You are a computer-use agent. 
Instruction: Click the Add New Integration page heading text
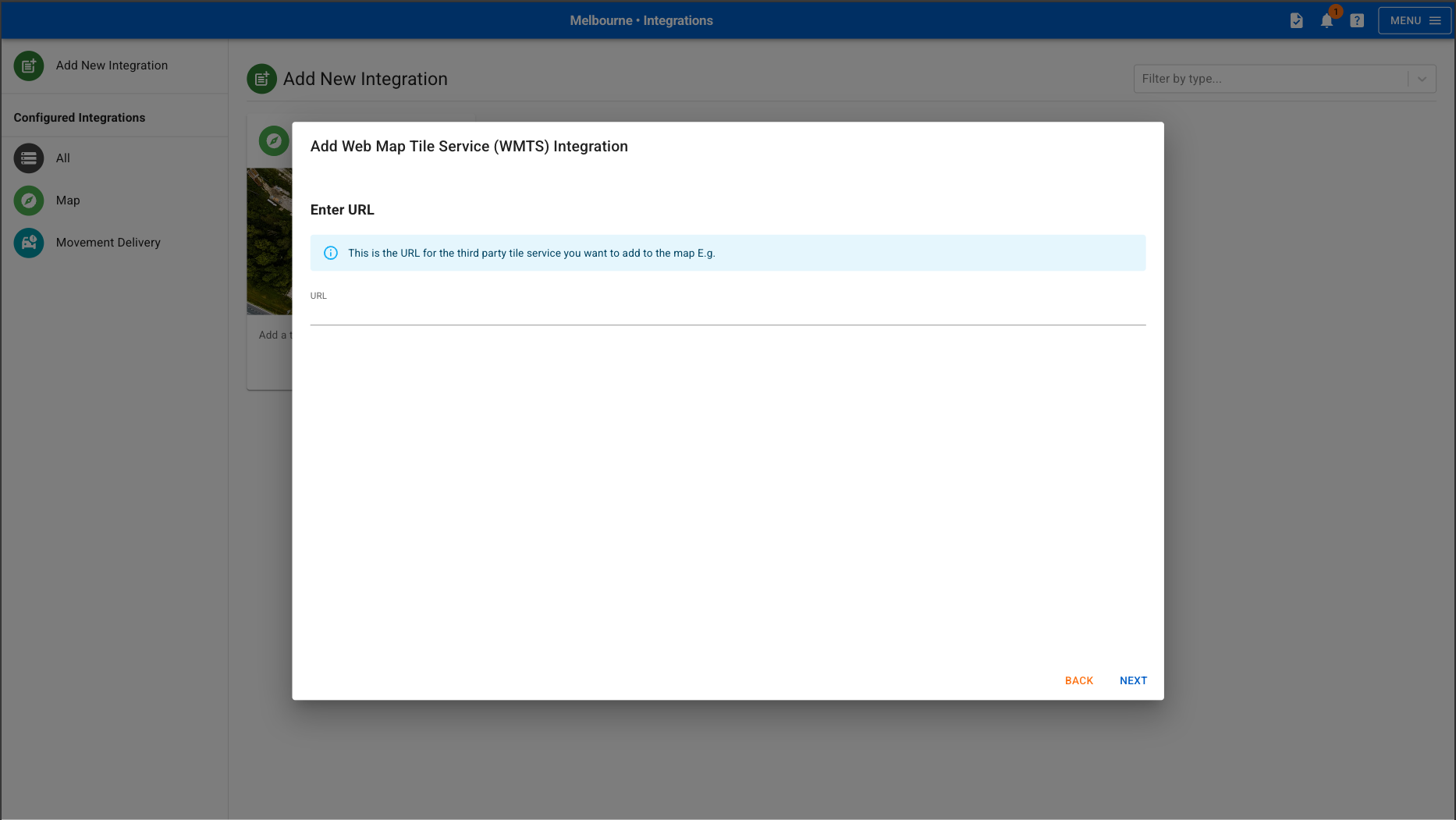pos(365,79)
